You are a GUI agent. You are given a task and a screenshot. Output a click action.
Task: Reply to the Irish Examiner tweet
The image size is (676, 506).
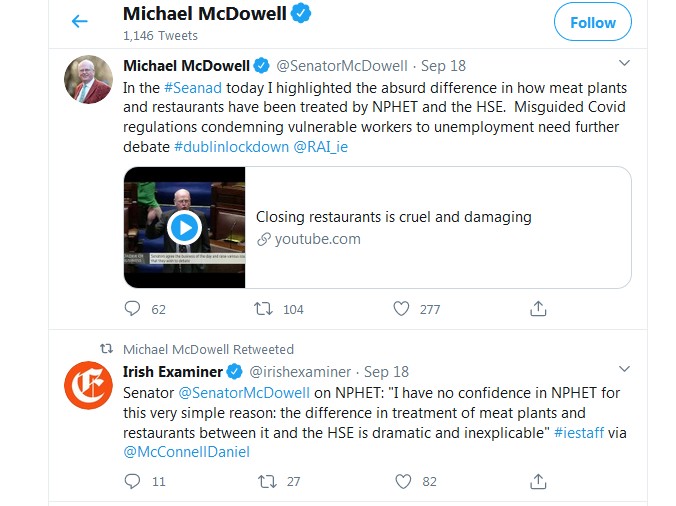[132, 481]
